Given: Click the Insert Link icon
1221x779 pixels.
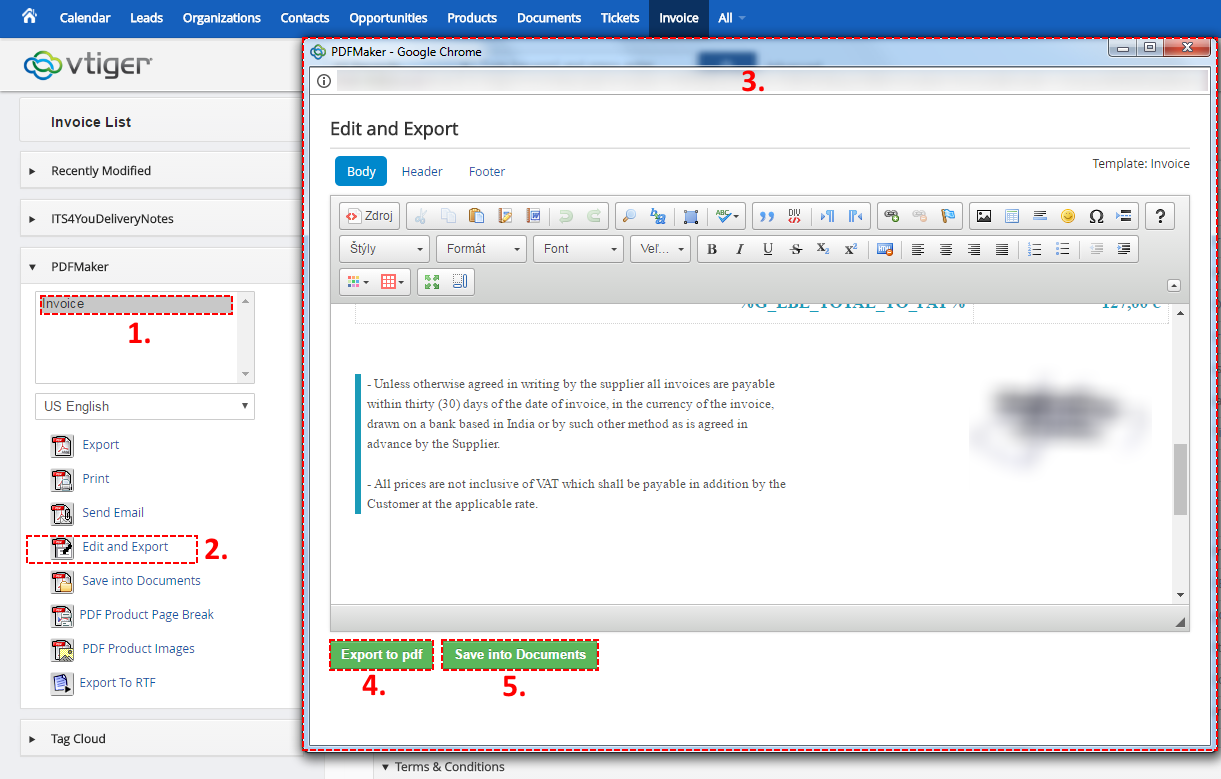Looking at the screenshot, I should click(892, 216).
